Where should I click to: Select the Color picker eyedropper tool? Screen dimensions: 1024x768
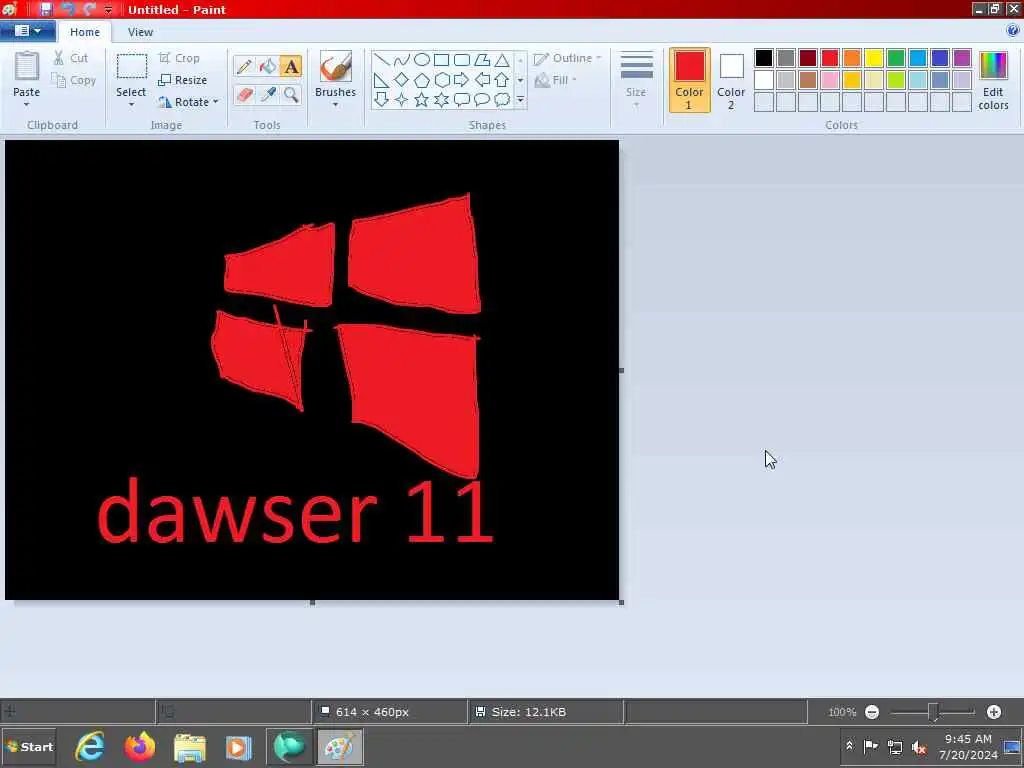[x=268, y=95]
